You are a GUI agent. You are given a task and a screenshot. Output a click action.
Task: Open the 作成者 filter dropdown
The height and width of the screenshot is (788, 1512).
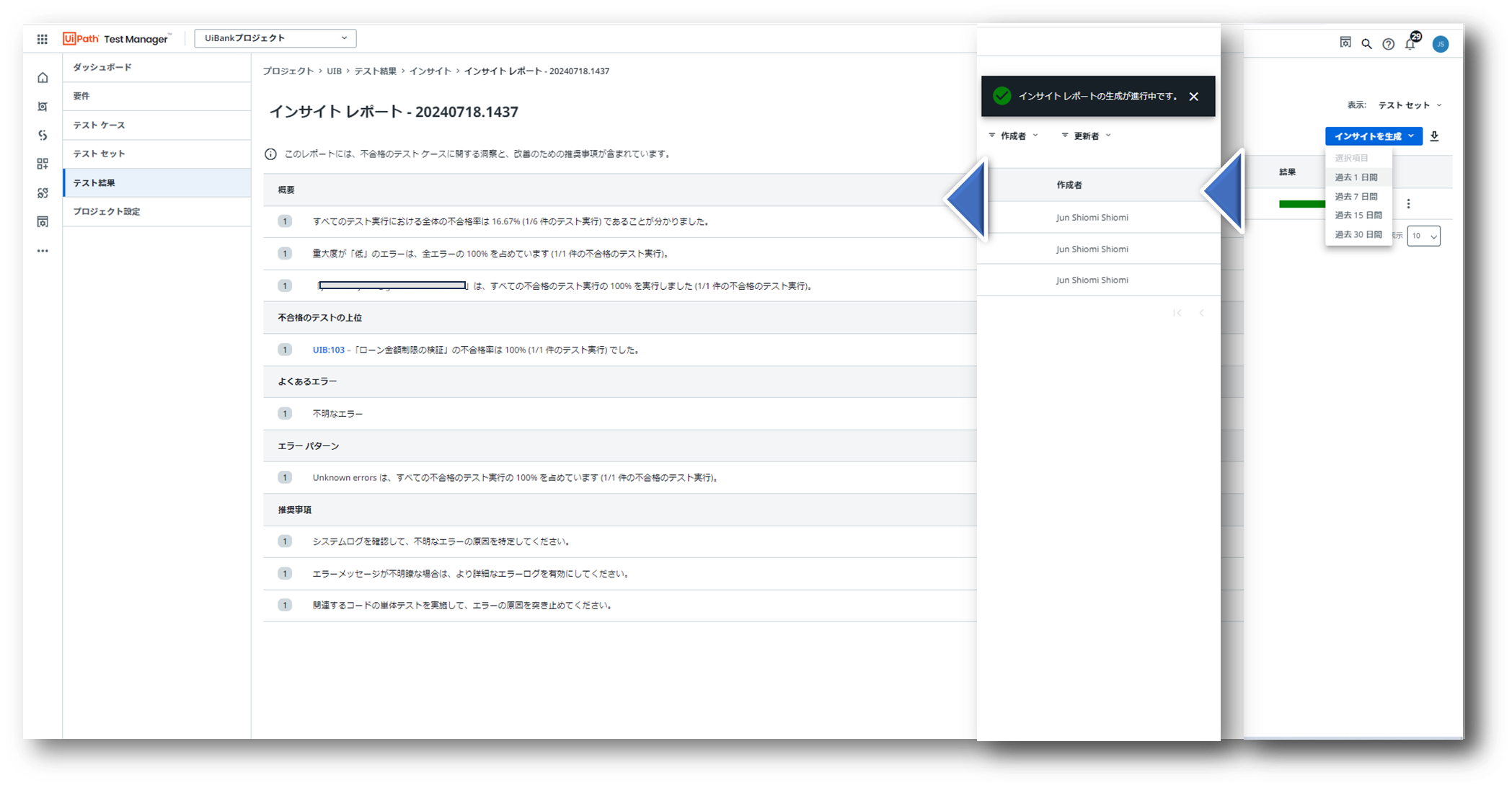(x=1014, y=136)
